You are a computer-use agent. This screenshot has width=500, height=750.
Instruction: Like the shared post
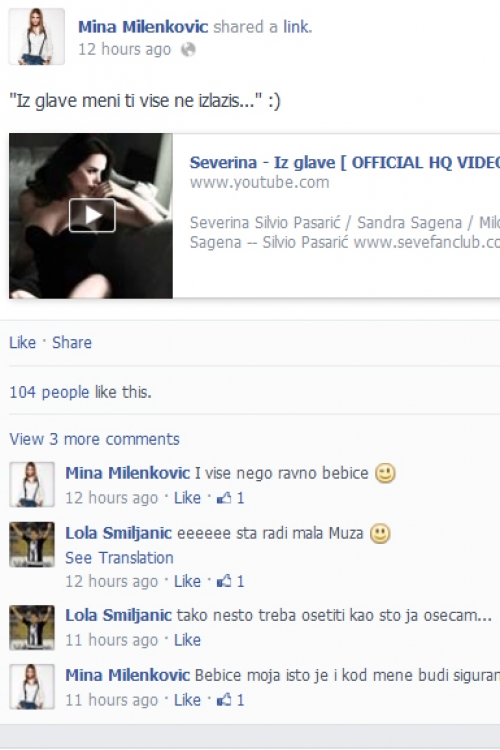tap(22, 342)
